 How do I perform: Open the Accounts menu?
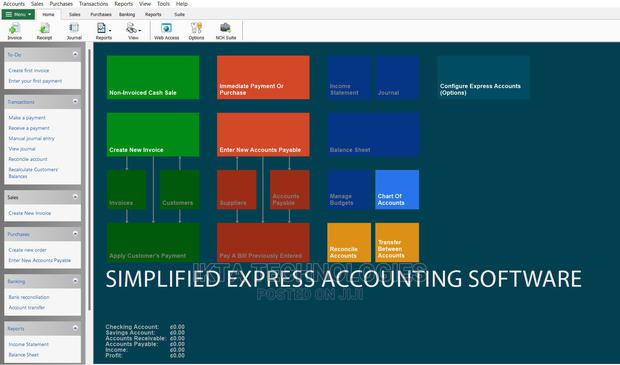pyautogui.click(x=13, y=4)
